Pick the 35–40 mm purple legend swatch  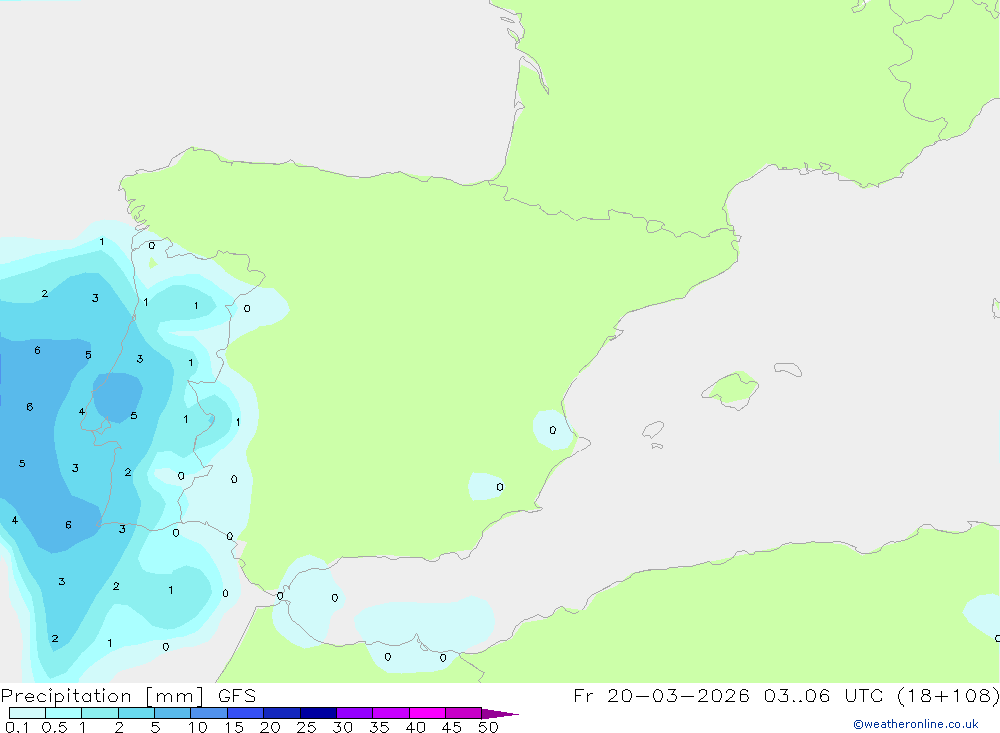tap(391, 713)
